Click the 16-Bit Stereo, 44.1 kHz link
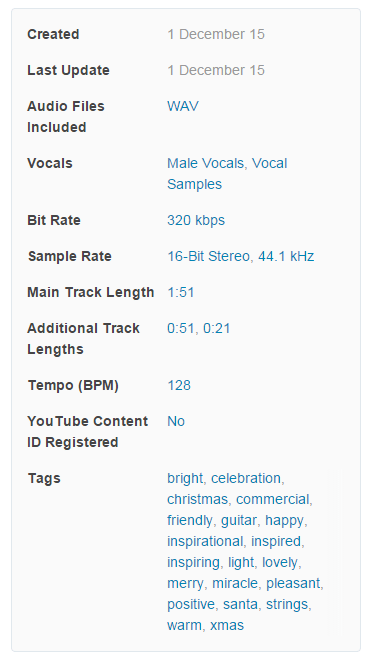The width and height of the screenshot is (371, 660). [x=240, y=256]
